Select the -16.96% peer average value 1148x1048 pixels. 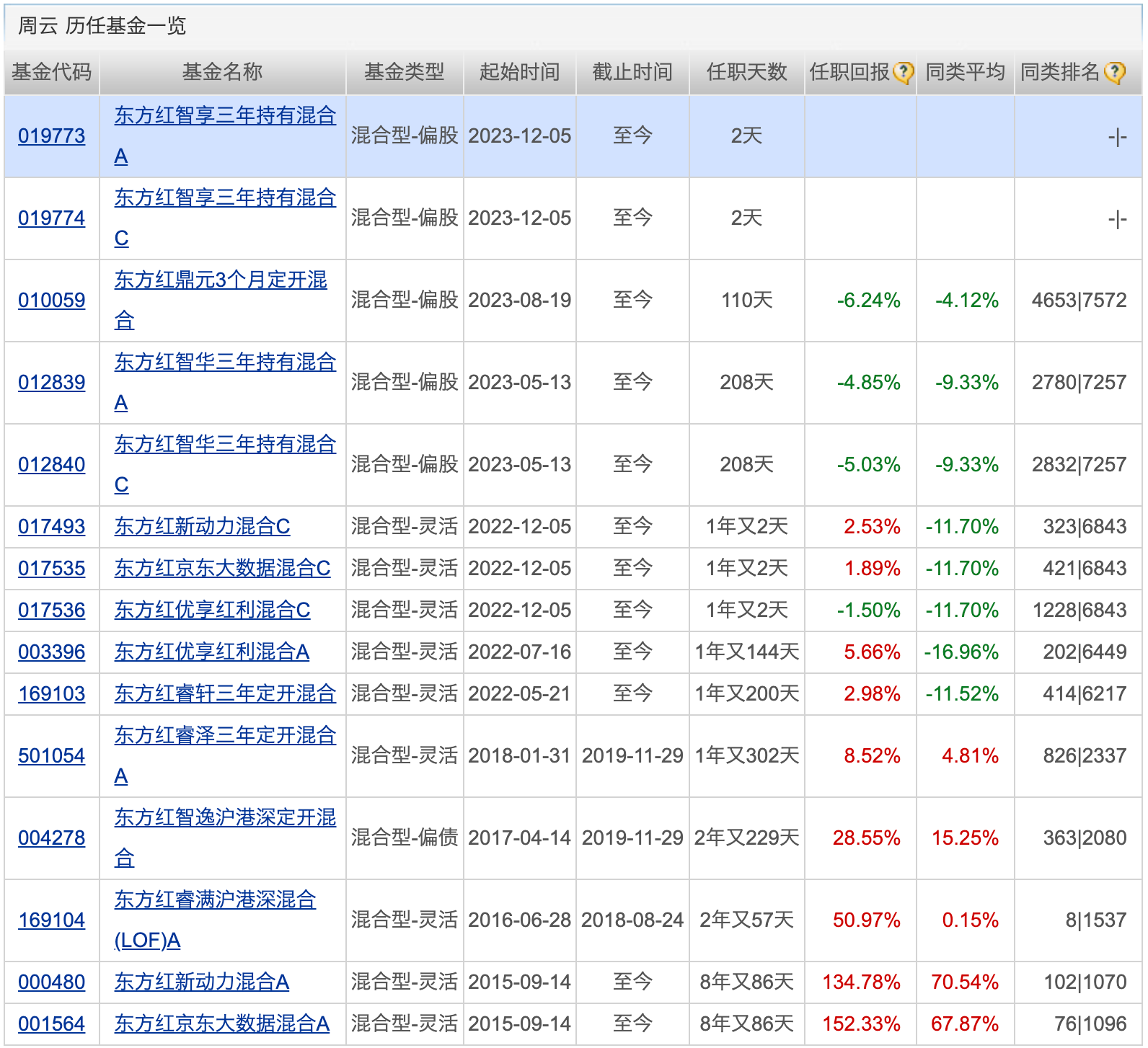point(961,652)
